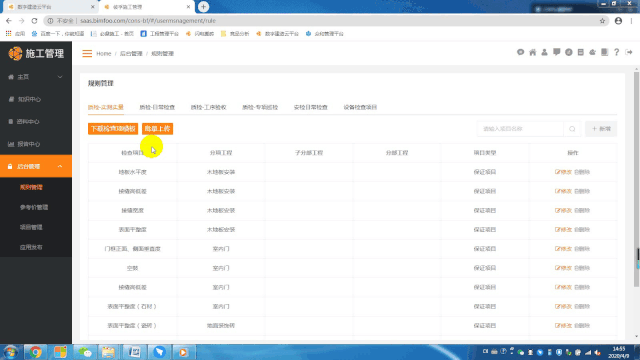Viewport: 640px width, 360px height.
Task: Switch to 质检-工序验收 tab
Action: (x=209, y=107)
